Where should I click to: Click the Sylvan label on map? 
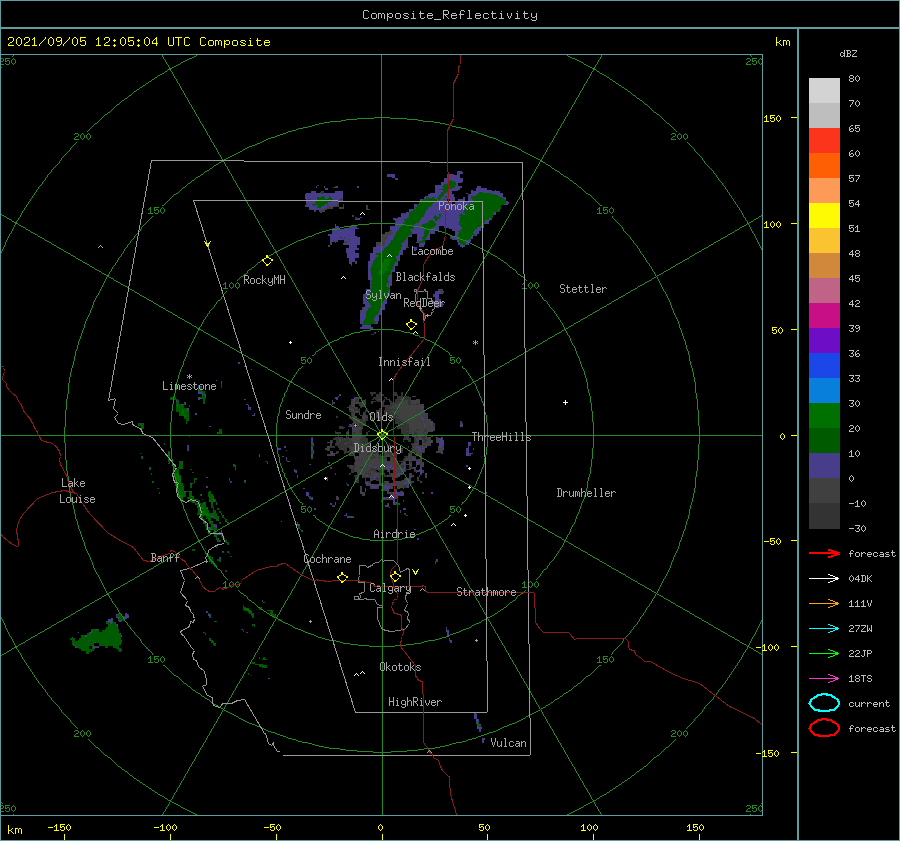(383, 296)
